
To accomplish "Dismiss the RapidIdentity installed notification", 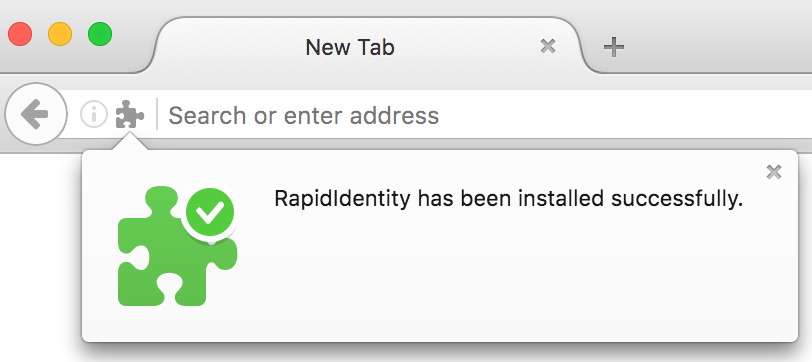I will coord(774,172).
